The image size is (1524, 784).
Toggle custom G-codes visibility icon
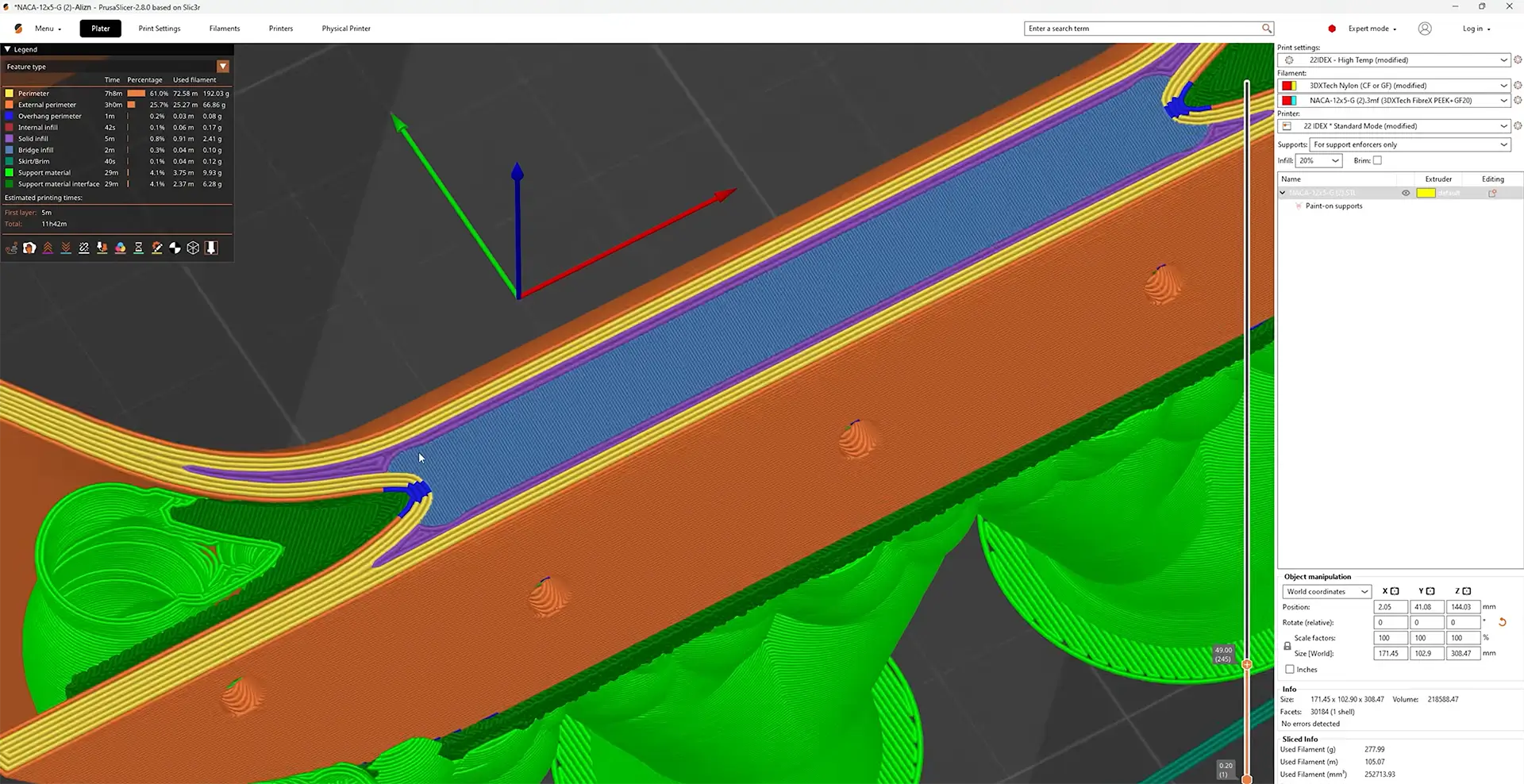(x=157, y=248)
